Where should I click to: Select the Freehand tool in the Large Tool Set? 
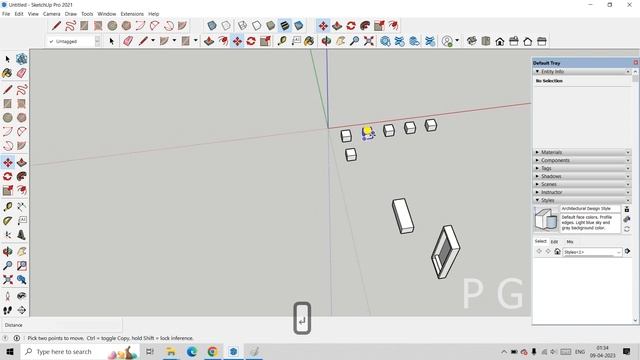tap(21, 90)
